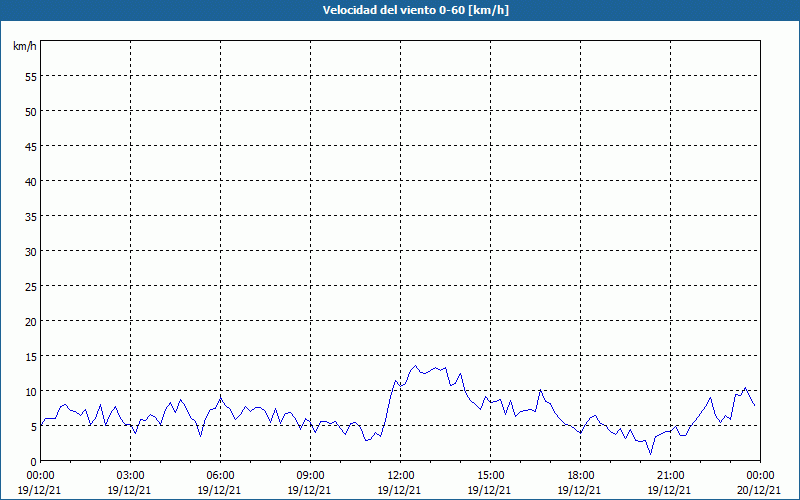
Task: Click the wind speed peak just after 12:00
Action: click(x=416, y=366)
